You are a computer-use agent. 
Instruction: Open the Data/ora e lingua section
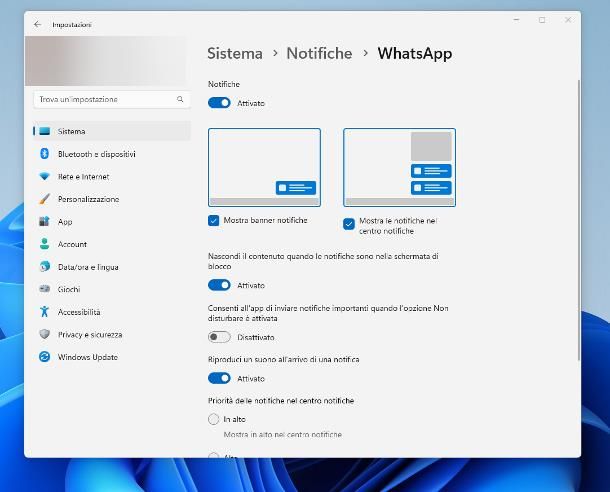click(x=112, y=267)
